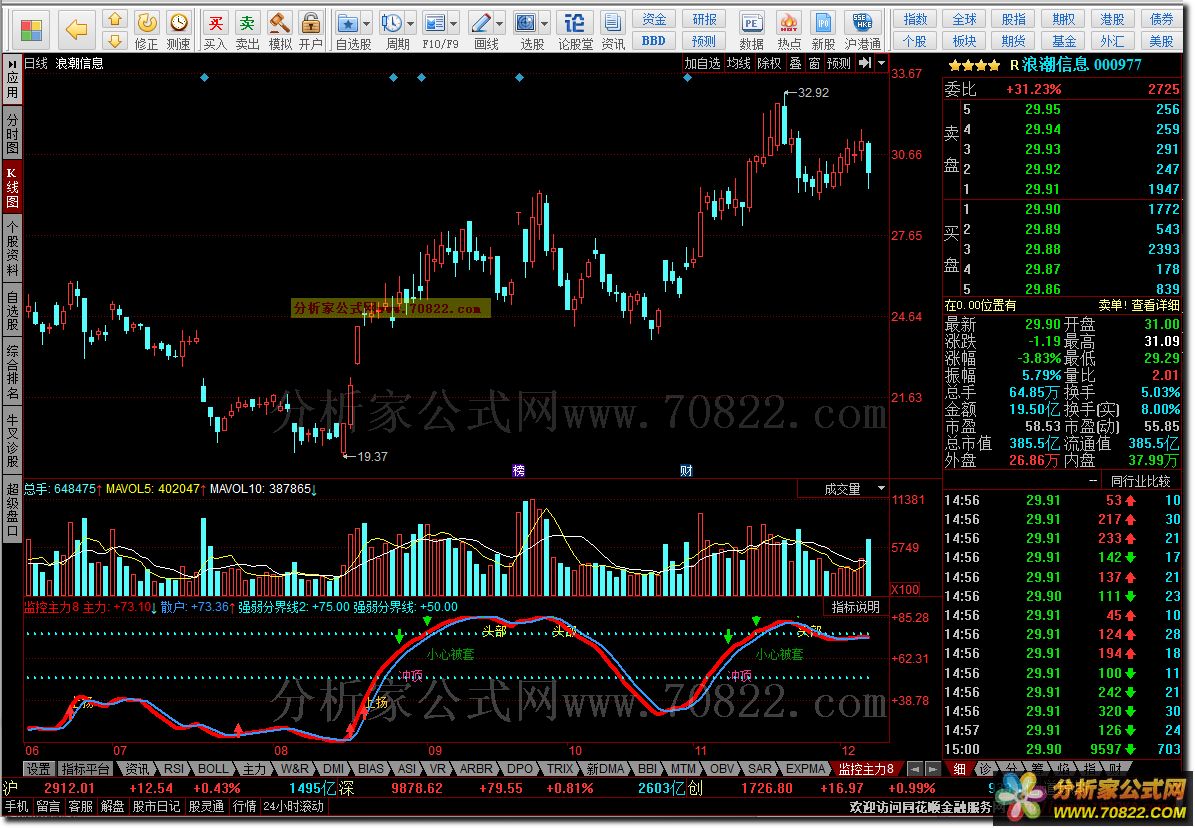
Task: Click the 32.92 high price label
Action: point(813,92)
